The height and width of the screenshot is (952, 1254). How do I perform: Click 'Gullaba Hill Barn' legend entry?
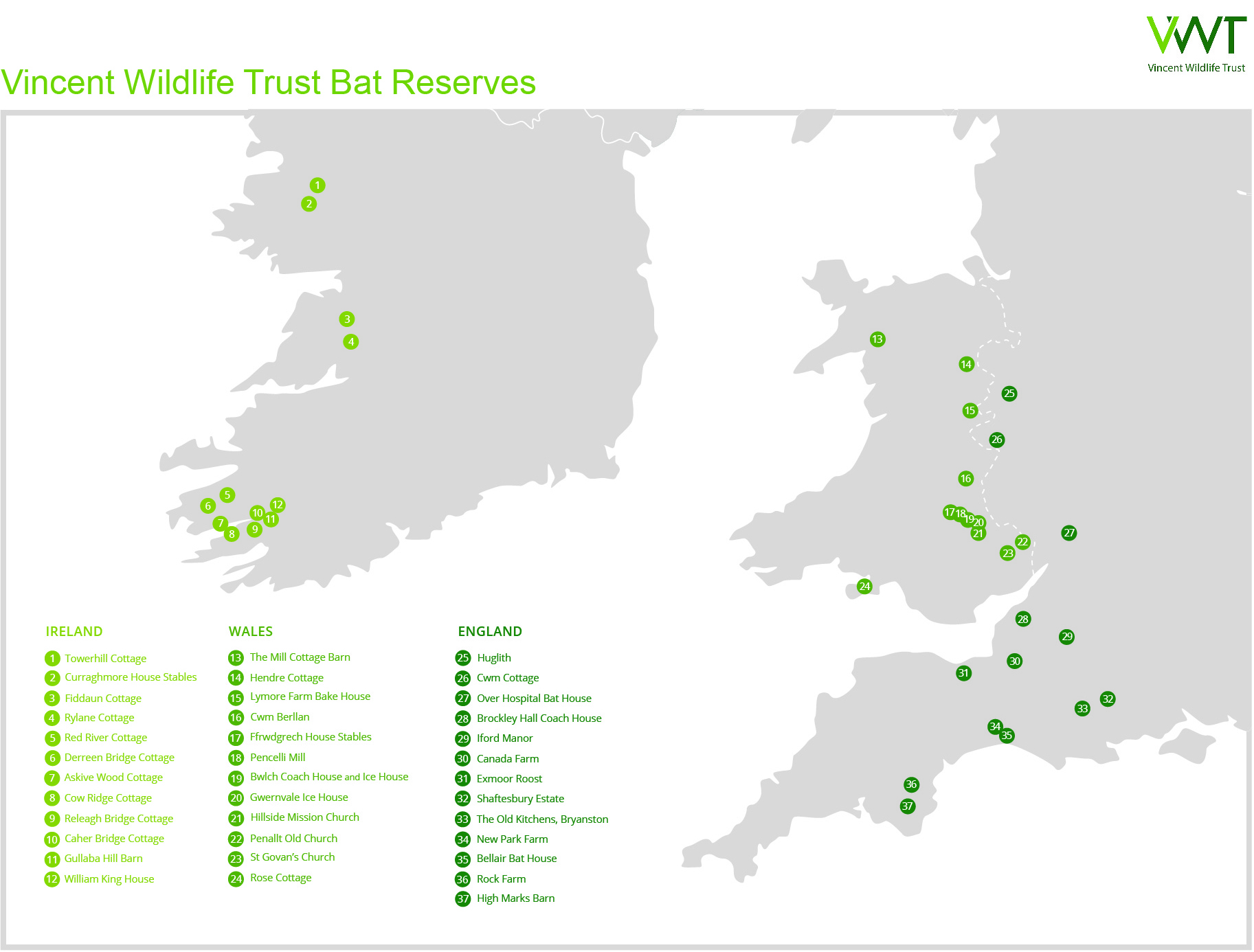tap(104, 859)
